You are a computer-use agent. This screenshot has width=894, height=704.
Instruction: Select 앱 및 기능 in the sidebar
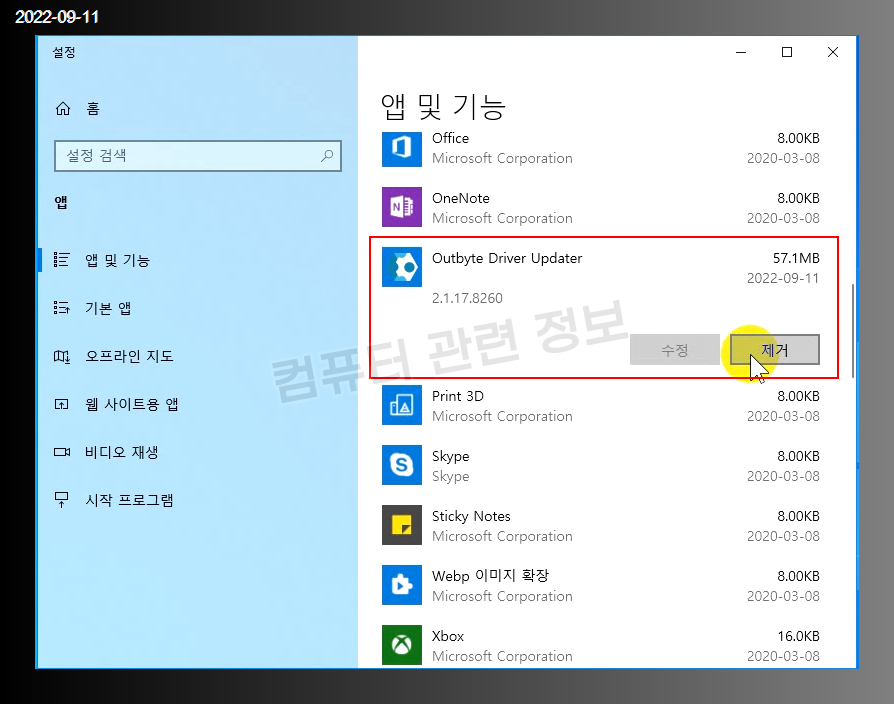coord(117,261)
